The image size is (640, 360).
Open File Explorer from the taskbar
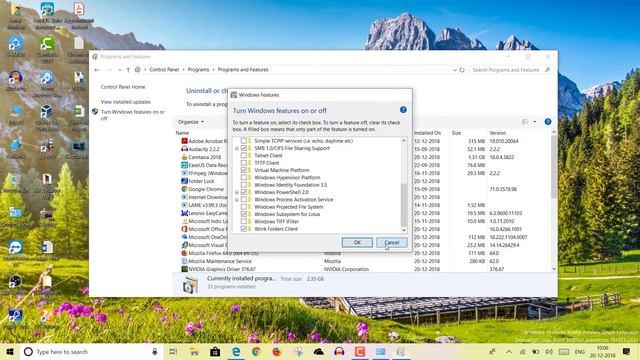194,351
